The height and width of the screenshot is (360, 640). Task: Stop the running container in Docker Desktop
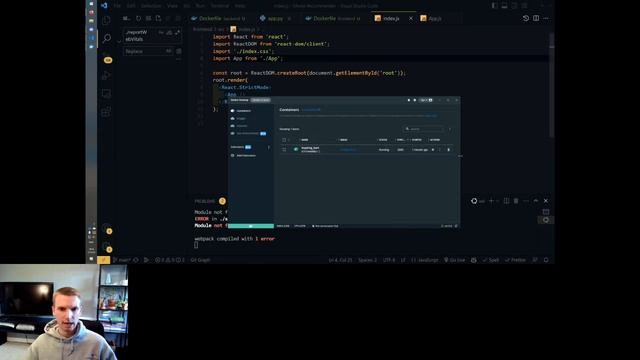433,150
